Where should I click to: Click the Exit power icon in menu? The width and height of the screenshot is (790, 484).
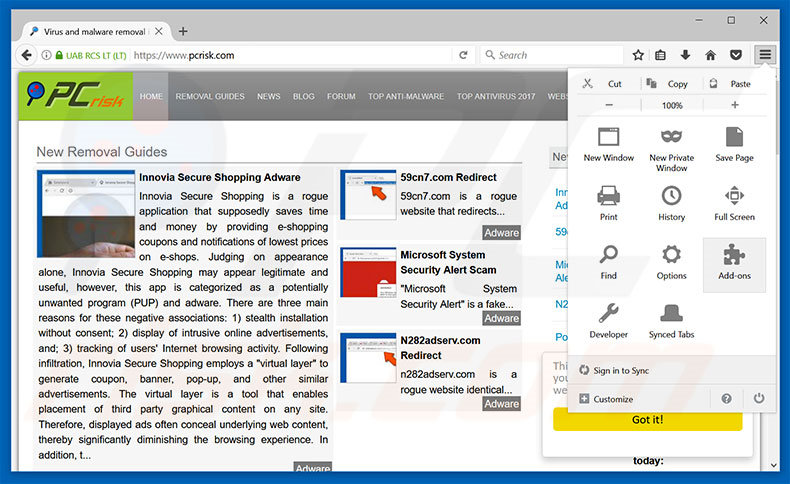click(x=759, y=398)
